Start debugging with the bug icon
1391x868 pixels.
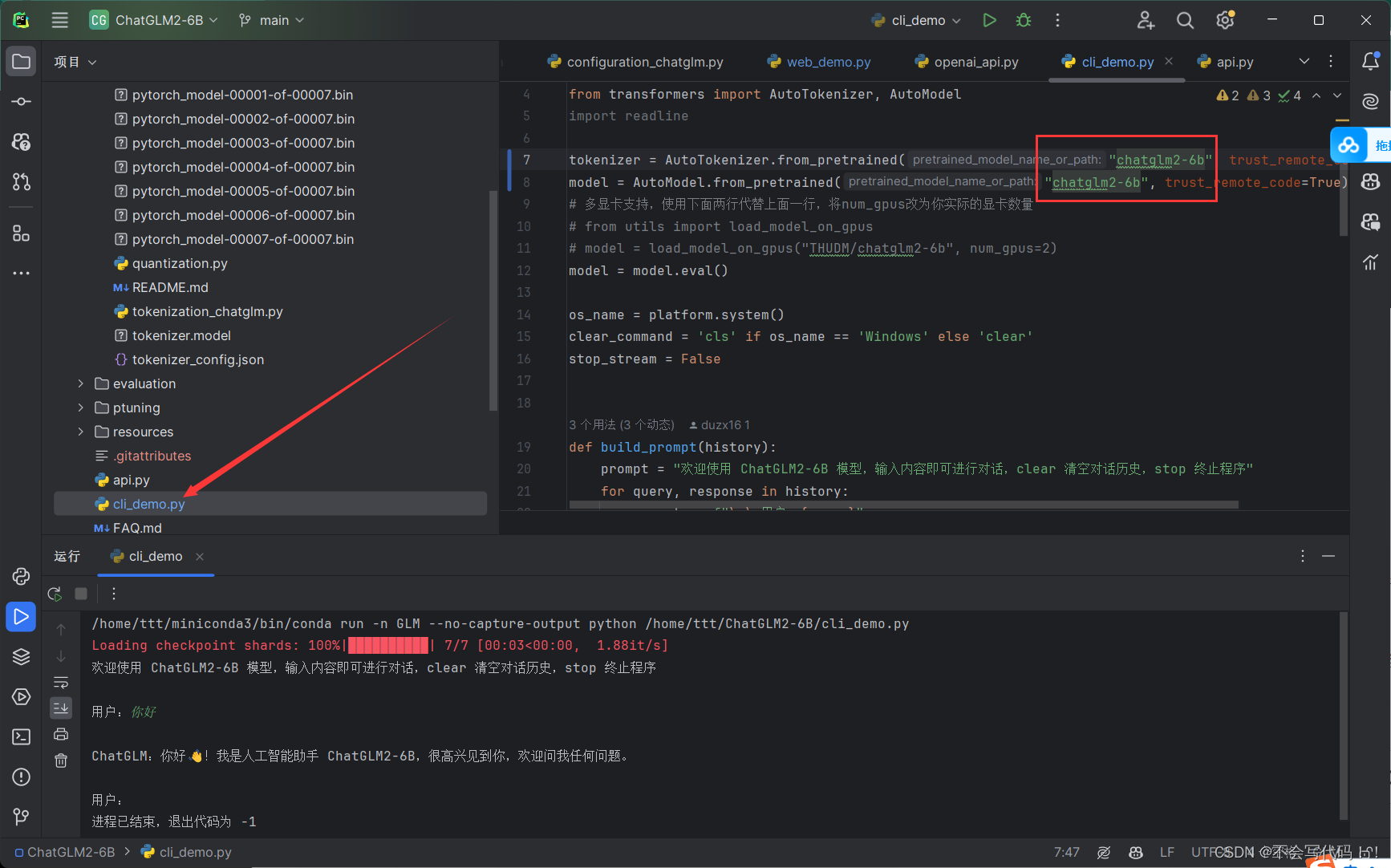point(1024,20)
